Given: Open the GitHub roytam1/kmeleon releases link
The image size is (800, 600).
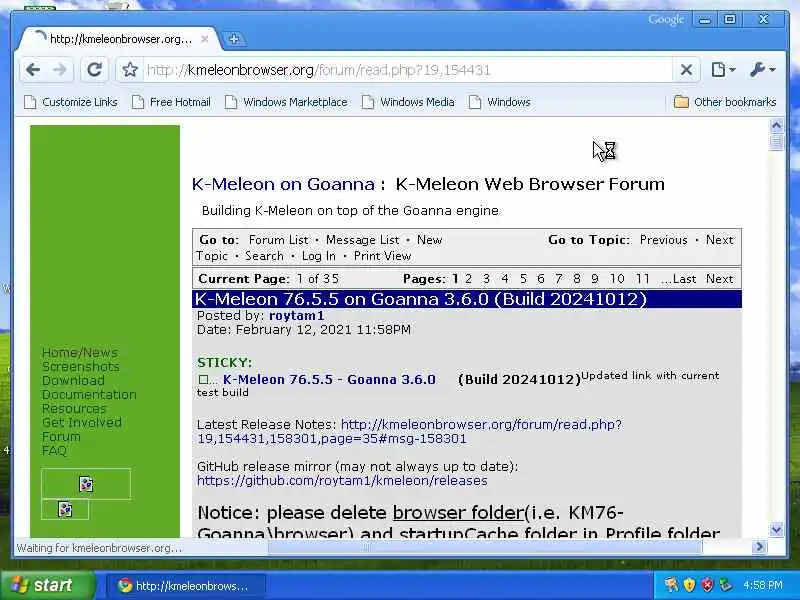Looking at the screenshot, I should coord(342,481).
